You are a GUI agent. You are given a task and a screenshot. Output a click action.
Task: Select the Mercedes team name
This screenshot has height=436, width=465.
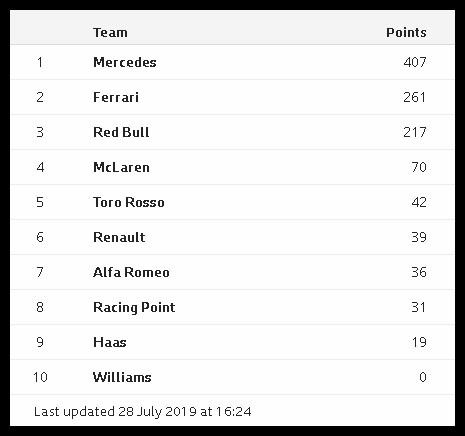click(125, 62)
